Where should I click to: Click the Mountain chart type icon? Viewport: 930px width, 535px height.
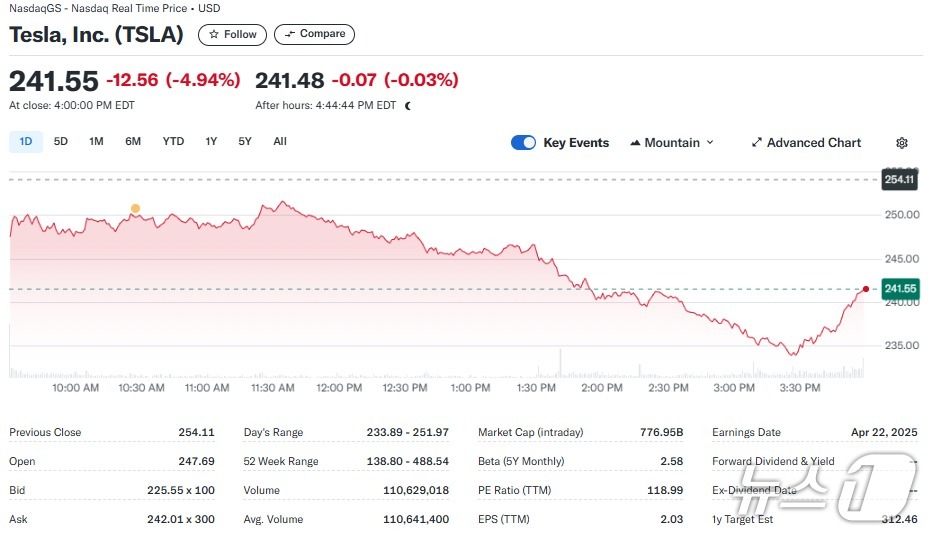point(635,143)
